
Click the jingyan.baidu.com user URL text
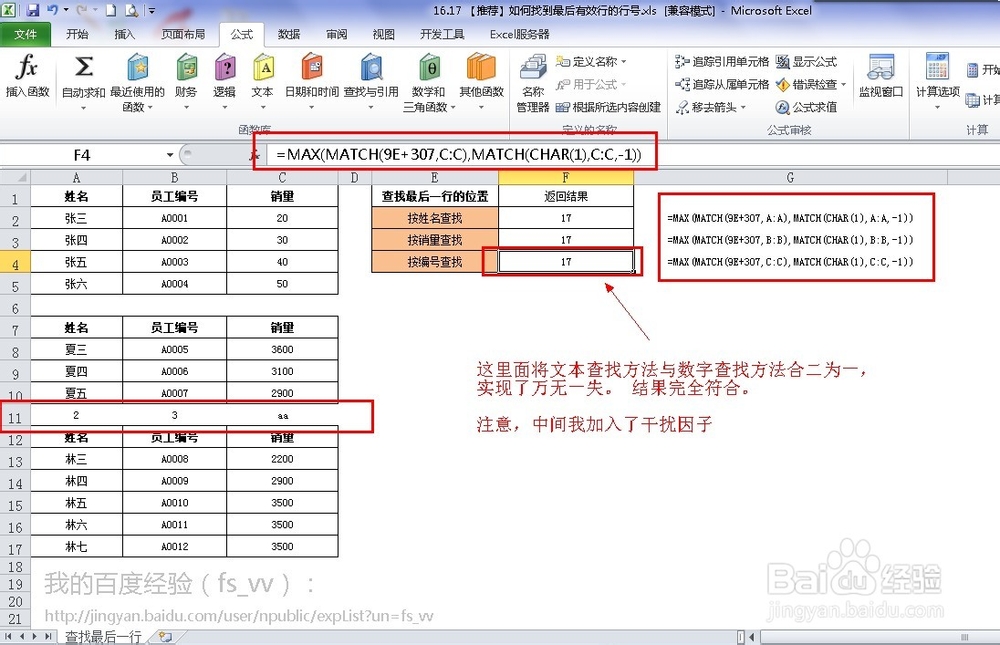point(239,616)
